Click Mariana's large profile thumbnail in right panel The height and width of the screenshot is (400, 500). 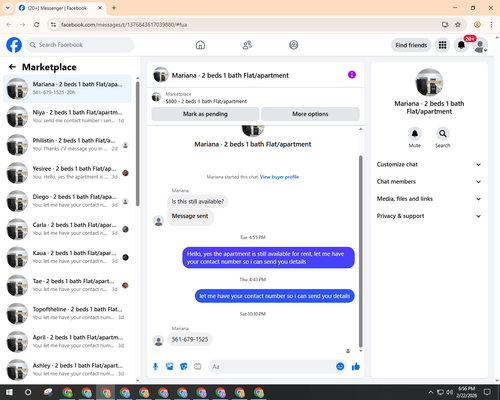(x=429, y=82)
